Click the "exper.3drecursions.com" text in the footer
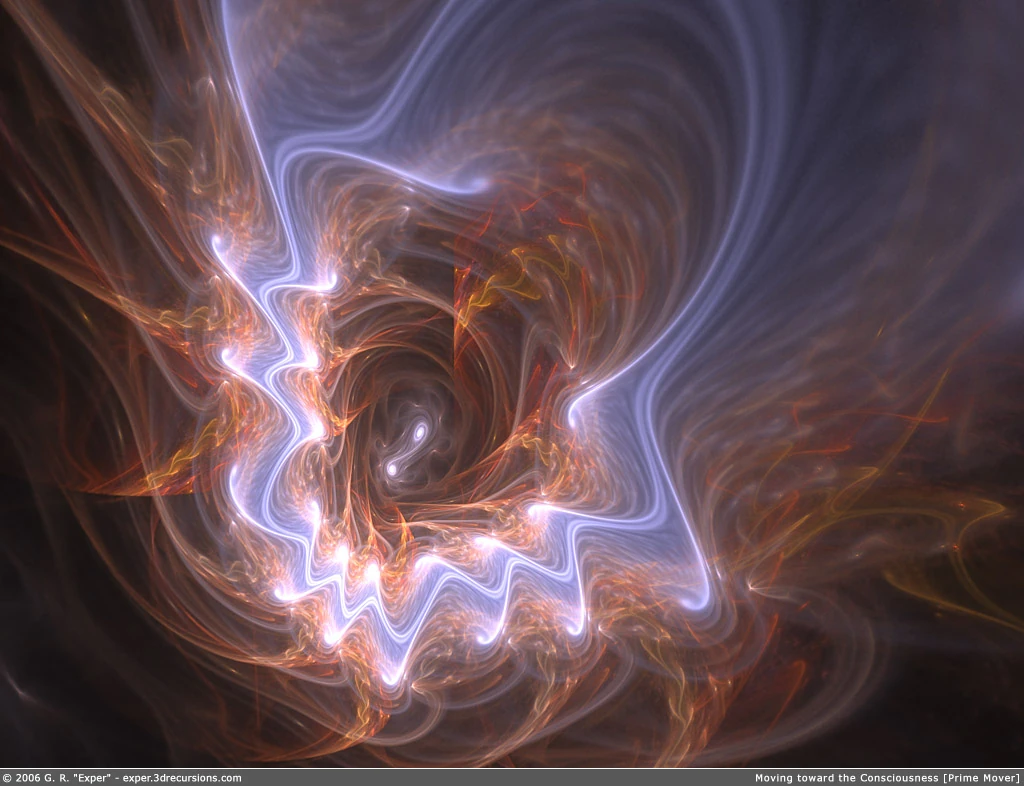The height and width of the screenshot is (786, 1024). [x=182, y=778]
